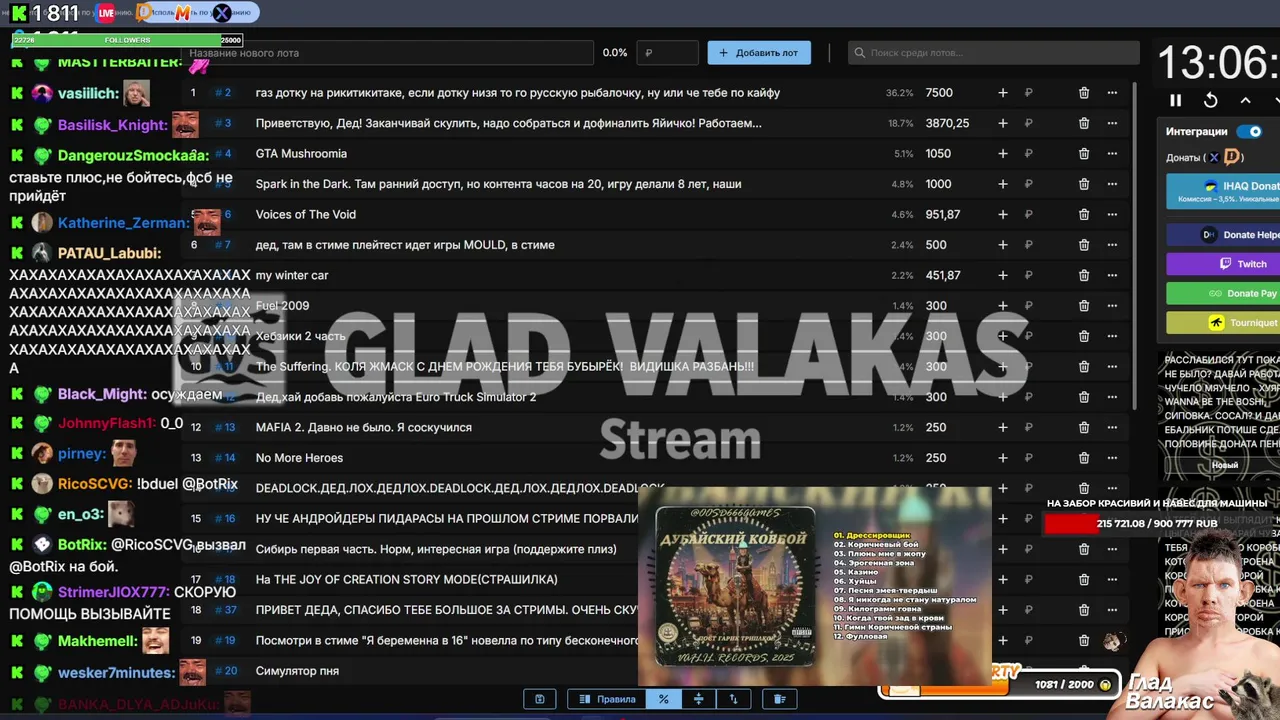Add amount to the MOULD playtest lot

click(1003, 245)
